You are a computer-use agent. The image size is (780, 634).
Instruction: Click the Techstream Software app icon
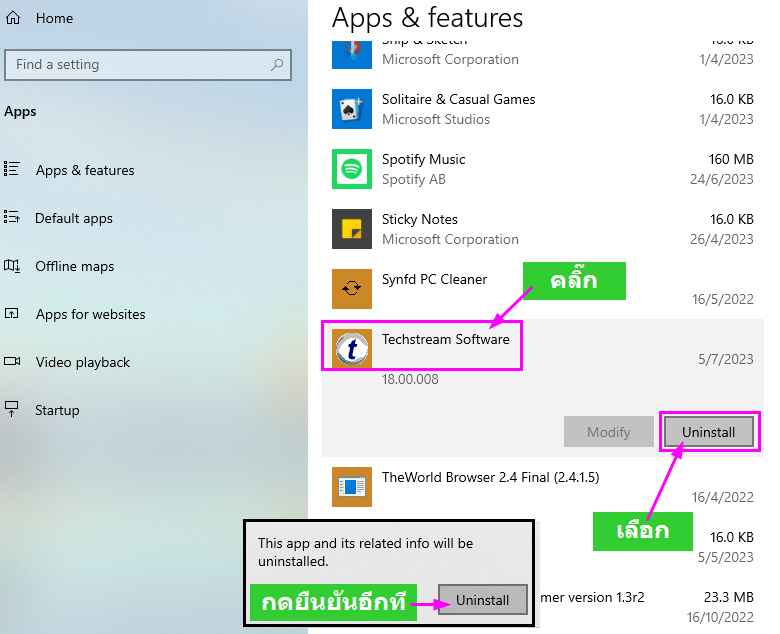[352, 349]
